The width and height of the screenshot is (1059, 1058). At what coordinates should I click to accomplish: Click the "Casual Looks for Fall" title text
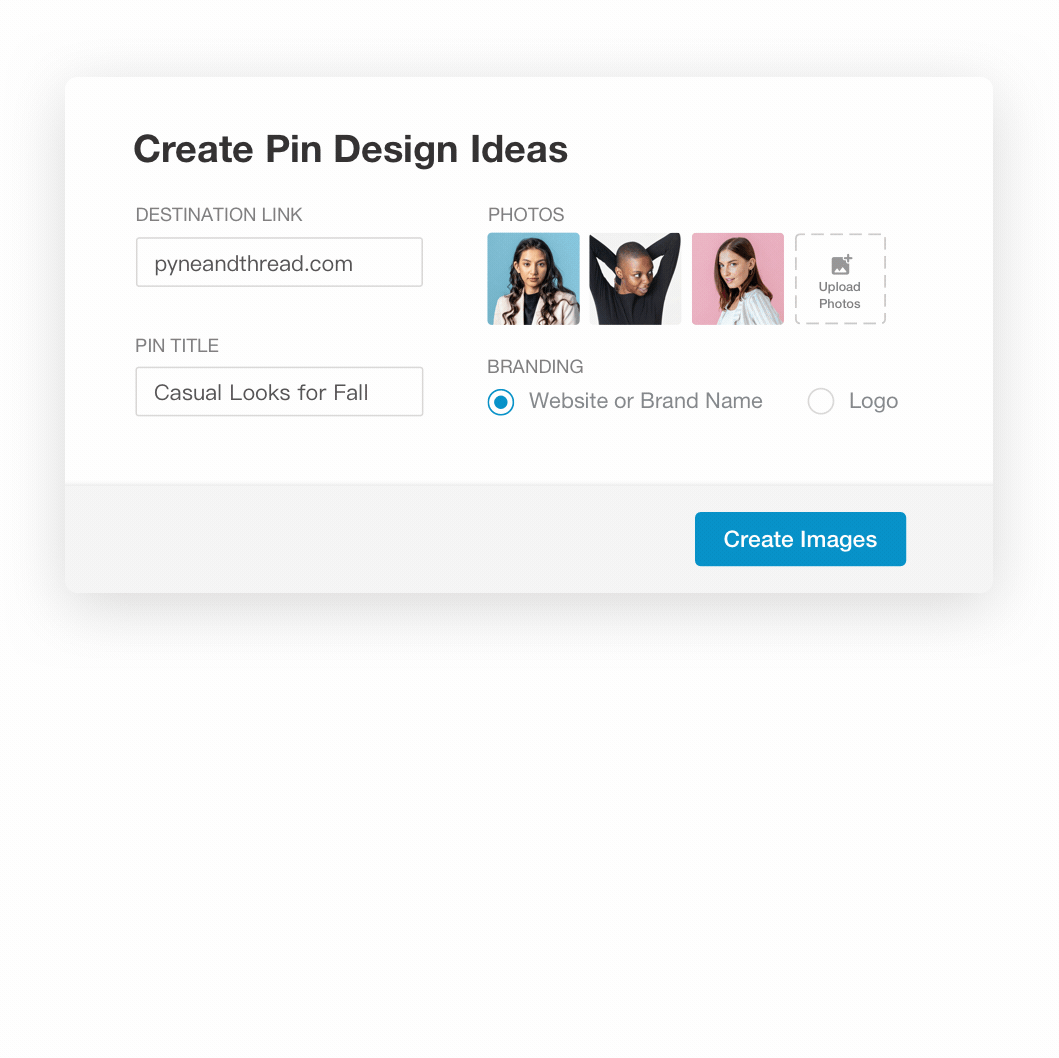[x=261, y=393]
